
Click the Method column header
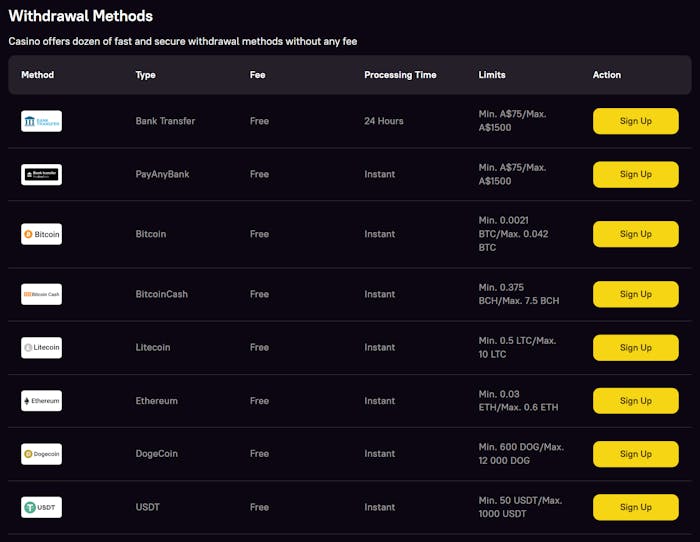tap(38, 75)
